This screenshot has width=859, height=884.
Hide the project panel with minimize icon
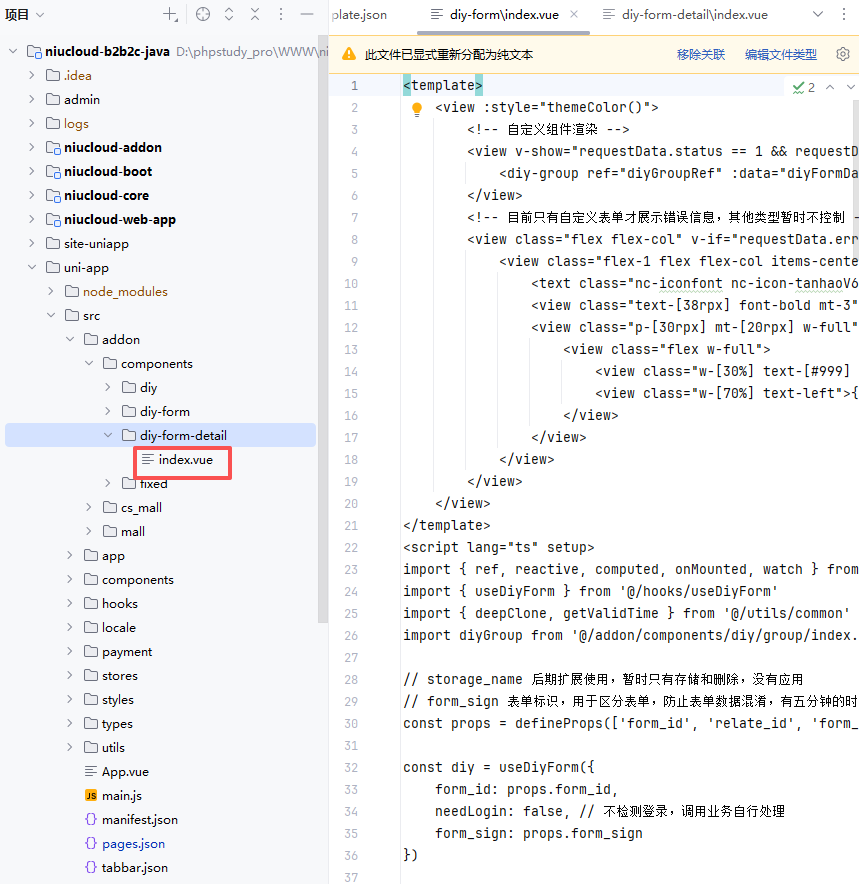click(307, 14)
